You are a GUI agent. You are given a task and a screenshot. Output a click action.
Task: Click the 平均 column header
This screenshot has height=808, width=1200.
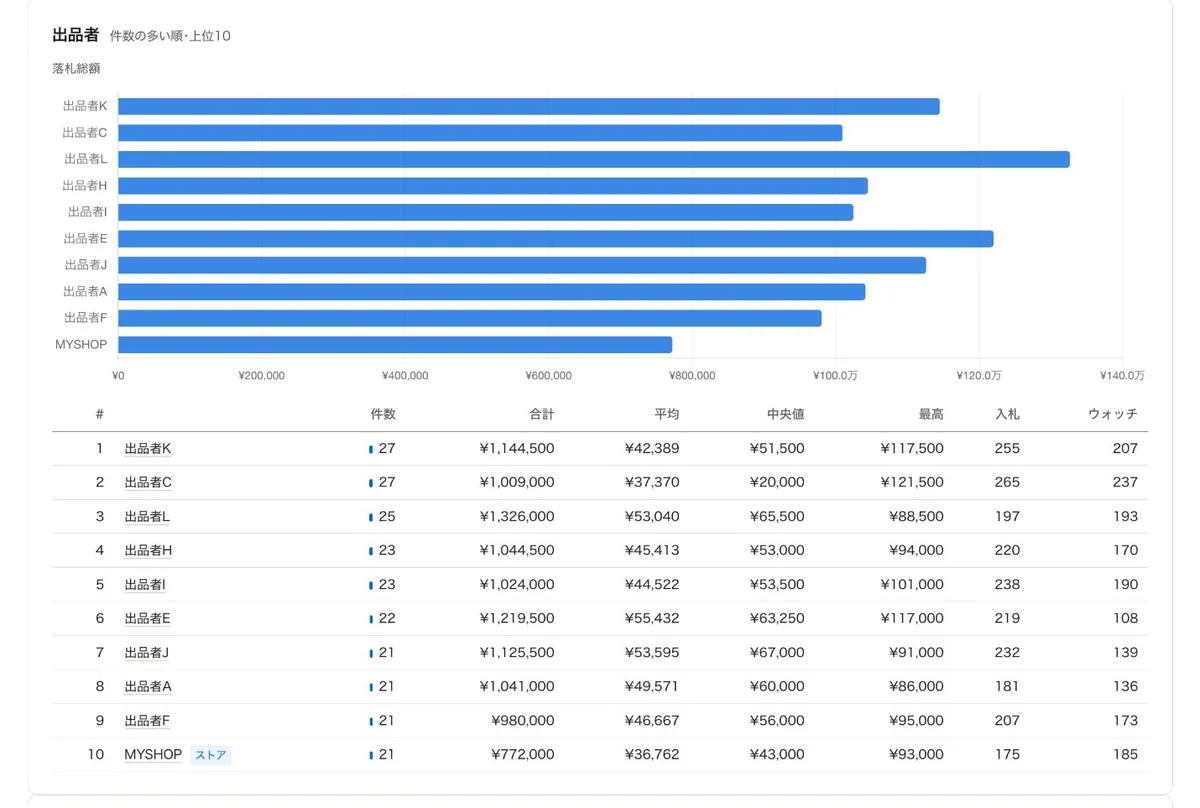(666, 414)
